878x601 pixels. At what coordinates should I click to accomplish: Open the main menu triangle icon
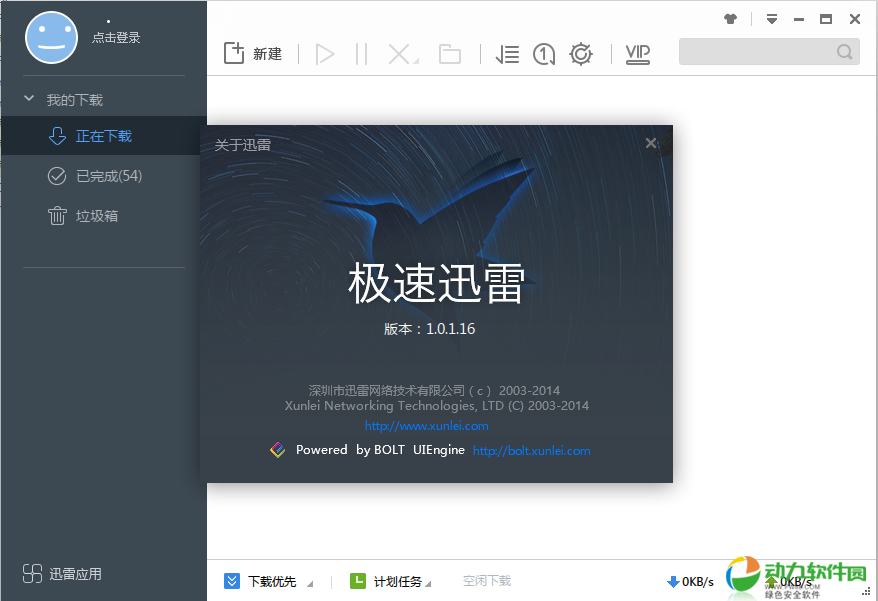[x=772, y=19]
